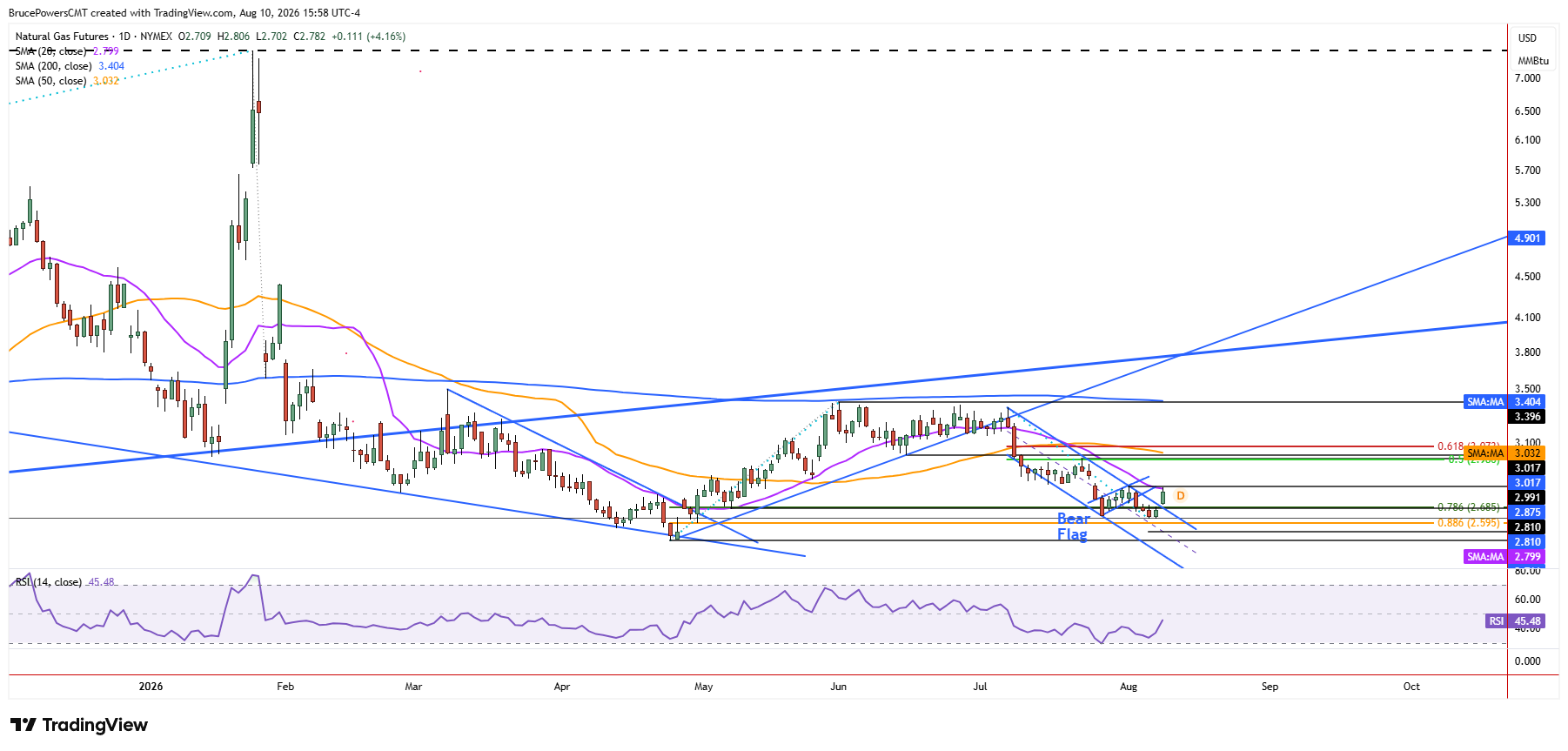Click the TradingView logo at the bottom
The width and height of the screenshot is (1568, 751).
tap(79, 725)
